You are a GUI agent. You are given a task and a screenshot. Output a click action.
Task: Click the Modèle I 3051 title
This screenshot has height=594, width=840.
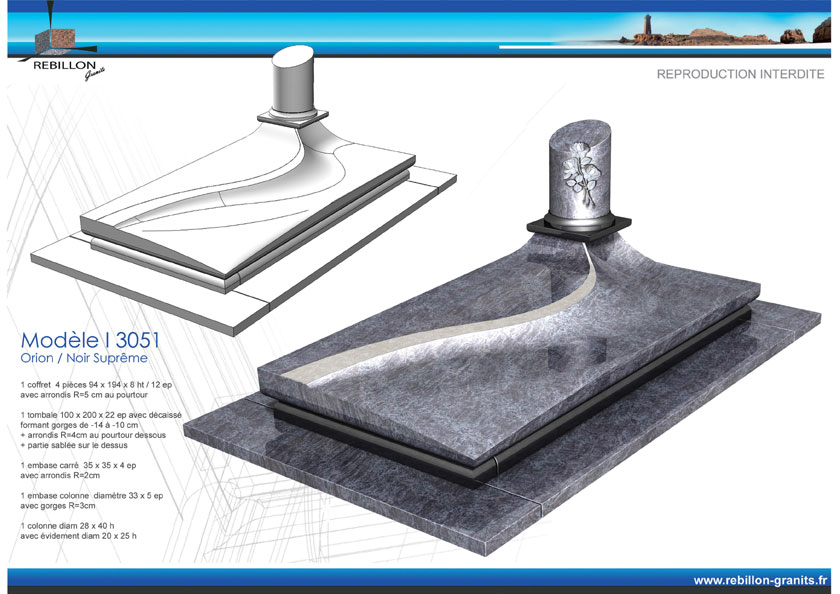click(90, 340)
